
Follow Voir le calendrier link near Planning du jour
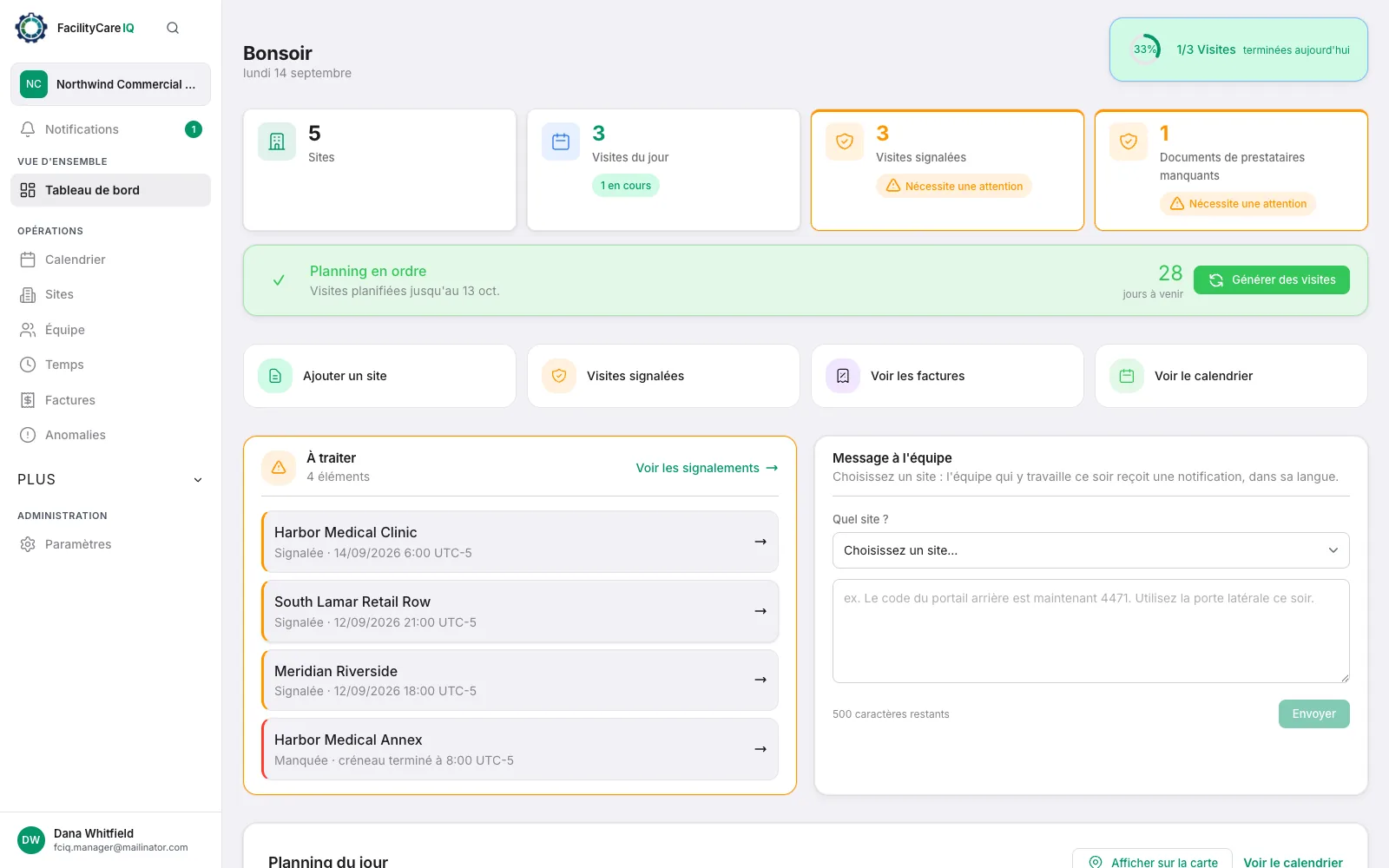[x=1293, y=862]
